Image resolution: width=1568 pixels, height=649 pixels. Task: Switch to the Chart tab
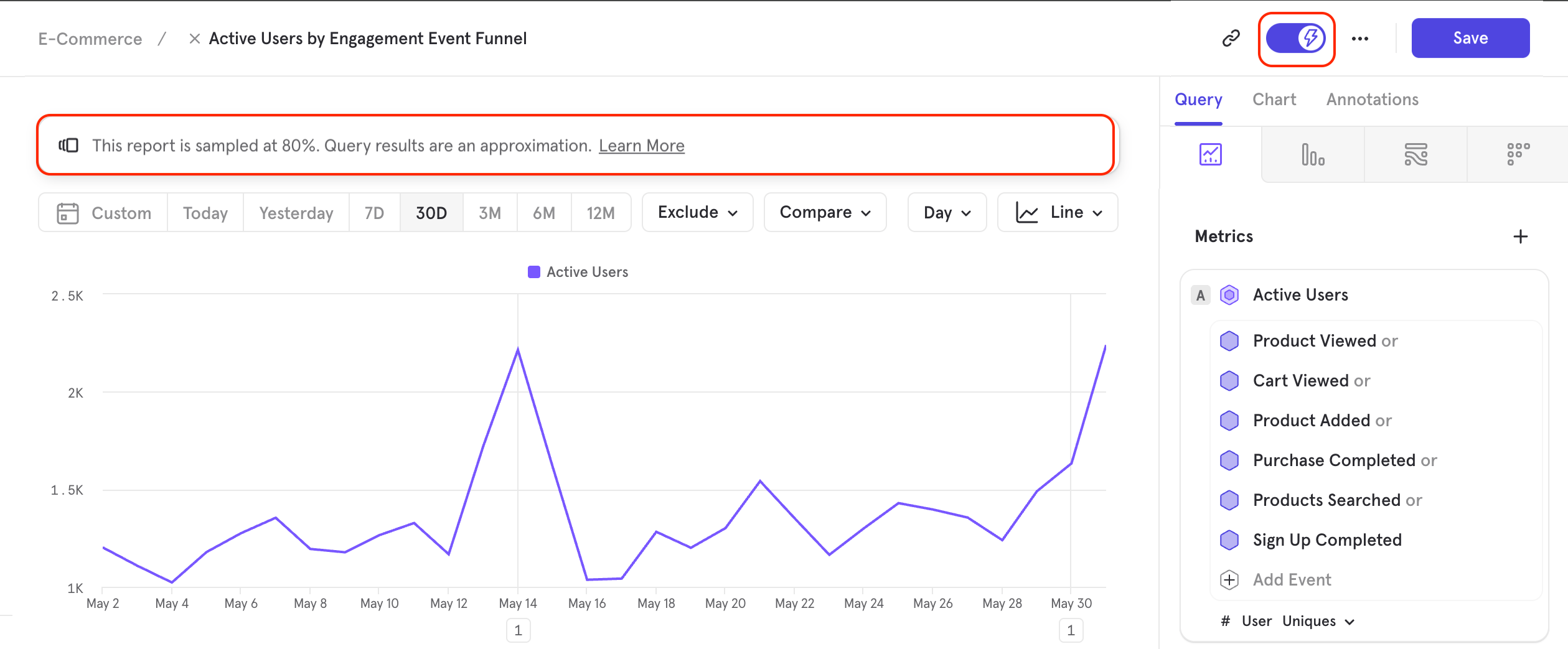point(1274,100)
